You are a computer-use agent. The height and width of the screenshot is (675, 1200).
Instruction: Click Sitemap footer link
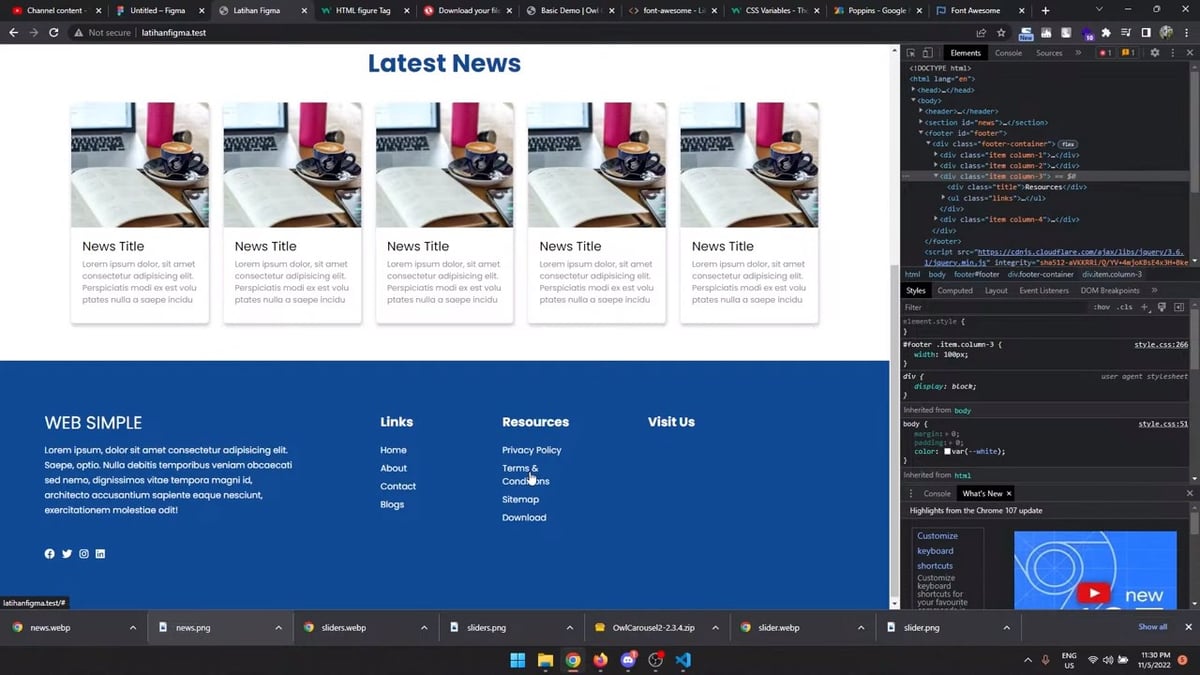coord(520,499)
